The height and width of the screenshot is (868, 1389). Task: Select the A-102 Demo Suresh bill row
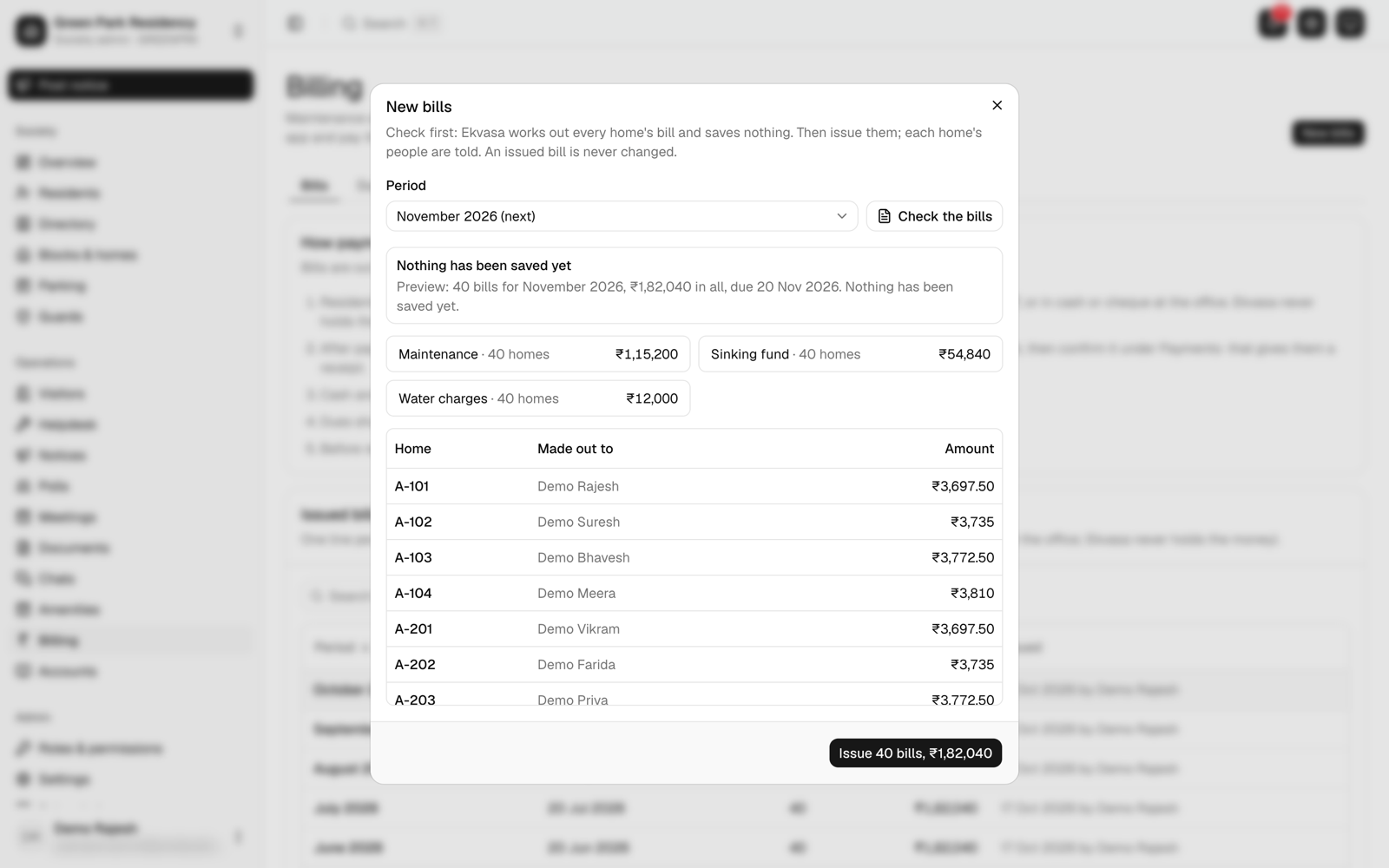click(694, 522)
